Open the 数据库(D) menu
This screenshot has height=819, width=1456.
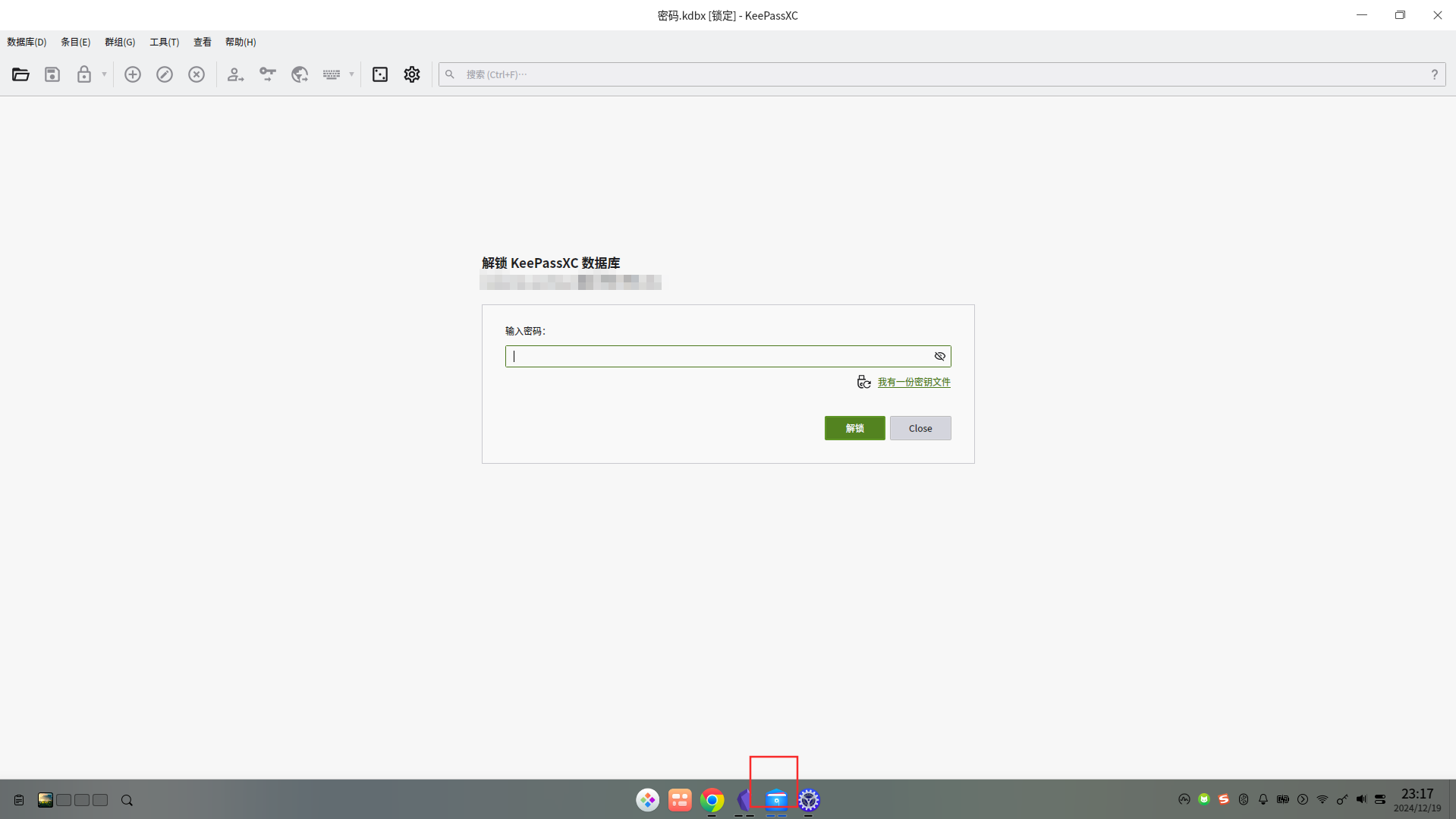pyautogui.click(x=27, y=42)
